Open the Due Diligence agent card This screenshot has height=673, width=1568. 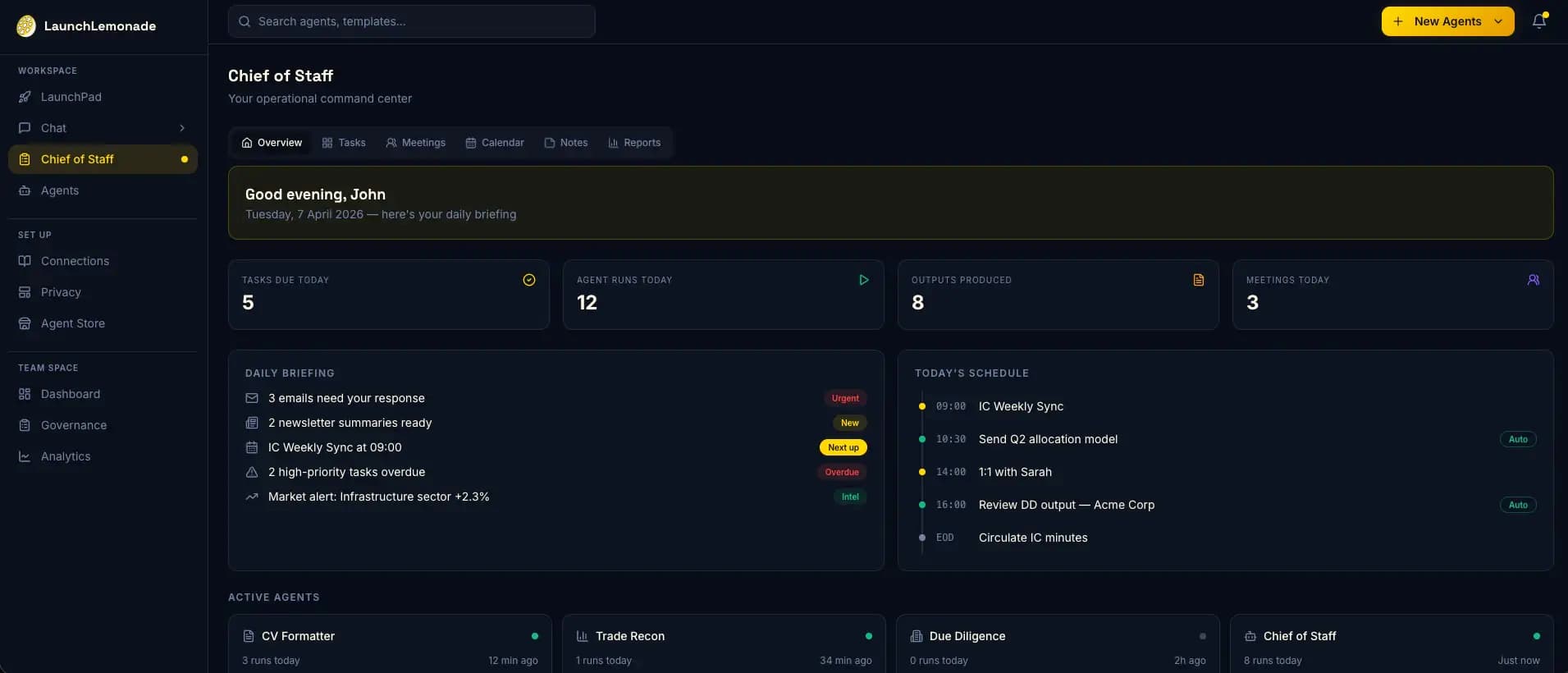click(x=1058, y=644)
